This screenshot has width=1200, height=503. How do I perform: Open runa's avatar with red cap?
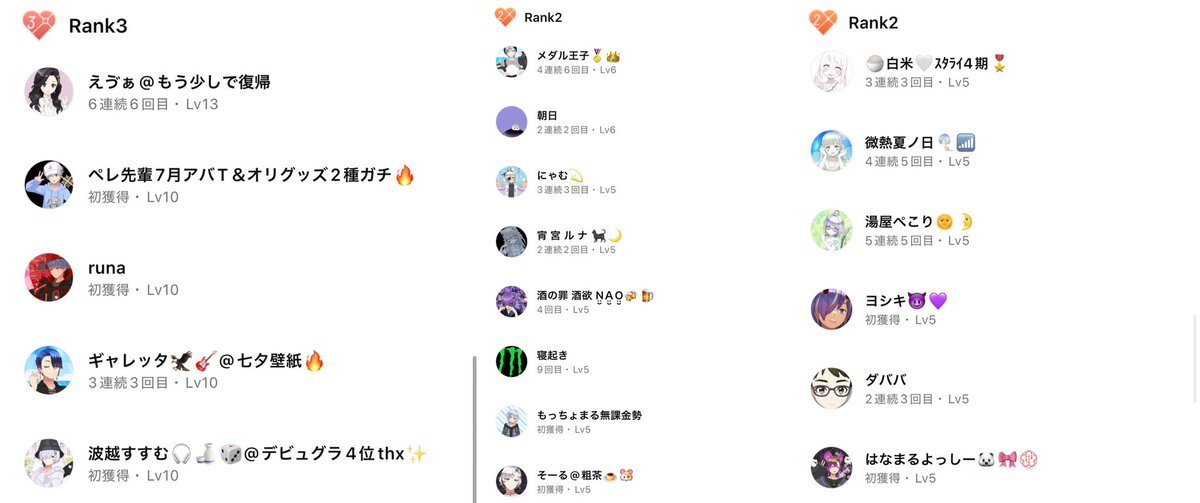pyautogui.click(x=49, y=278)
